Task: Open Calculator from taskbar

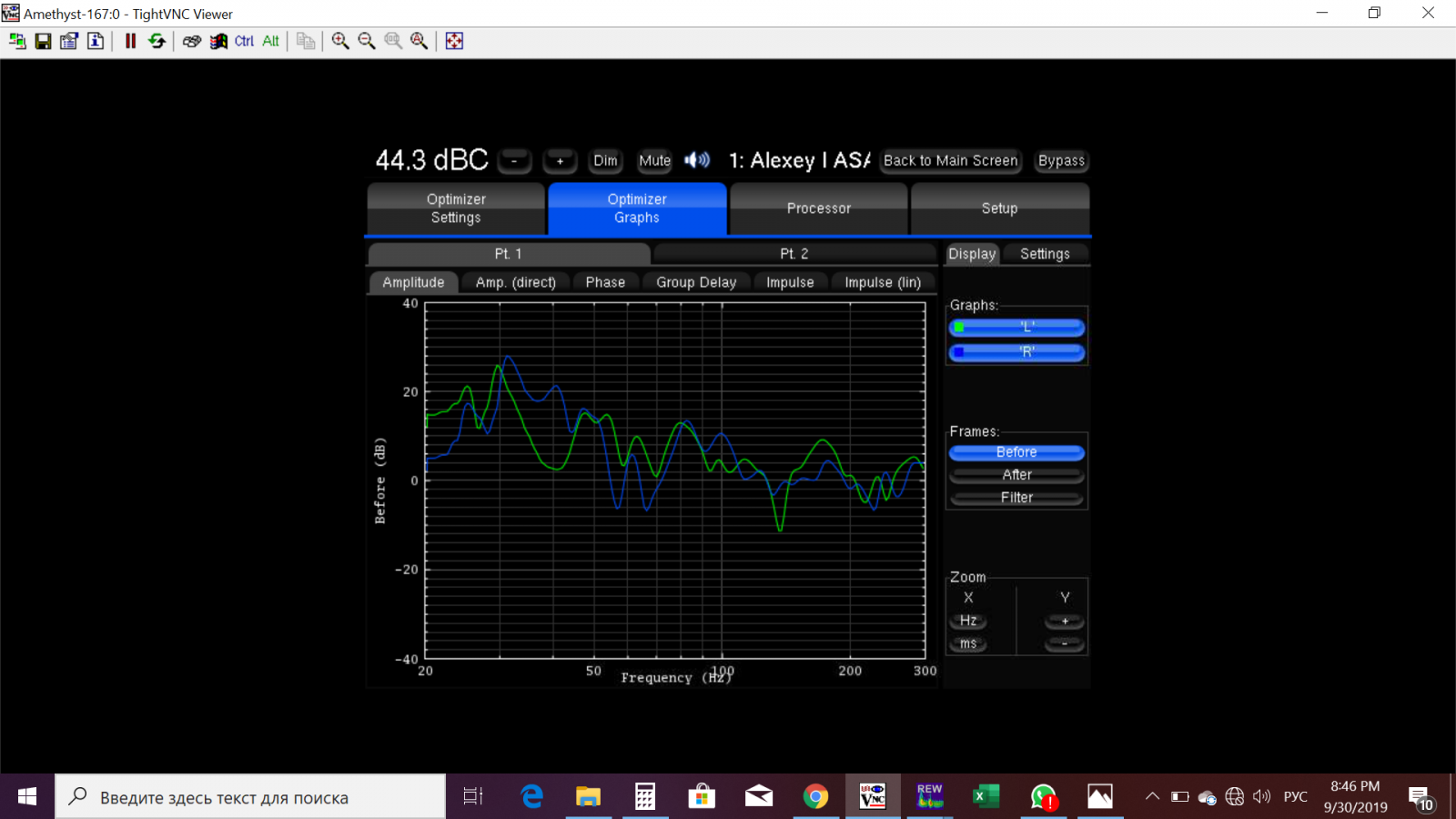Action: tap(645, 797)
